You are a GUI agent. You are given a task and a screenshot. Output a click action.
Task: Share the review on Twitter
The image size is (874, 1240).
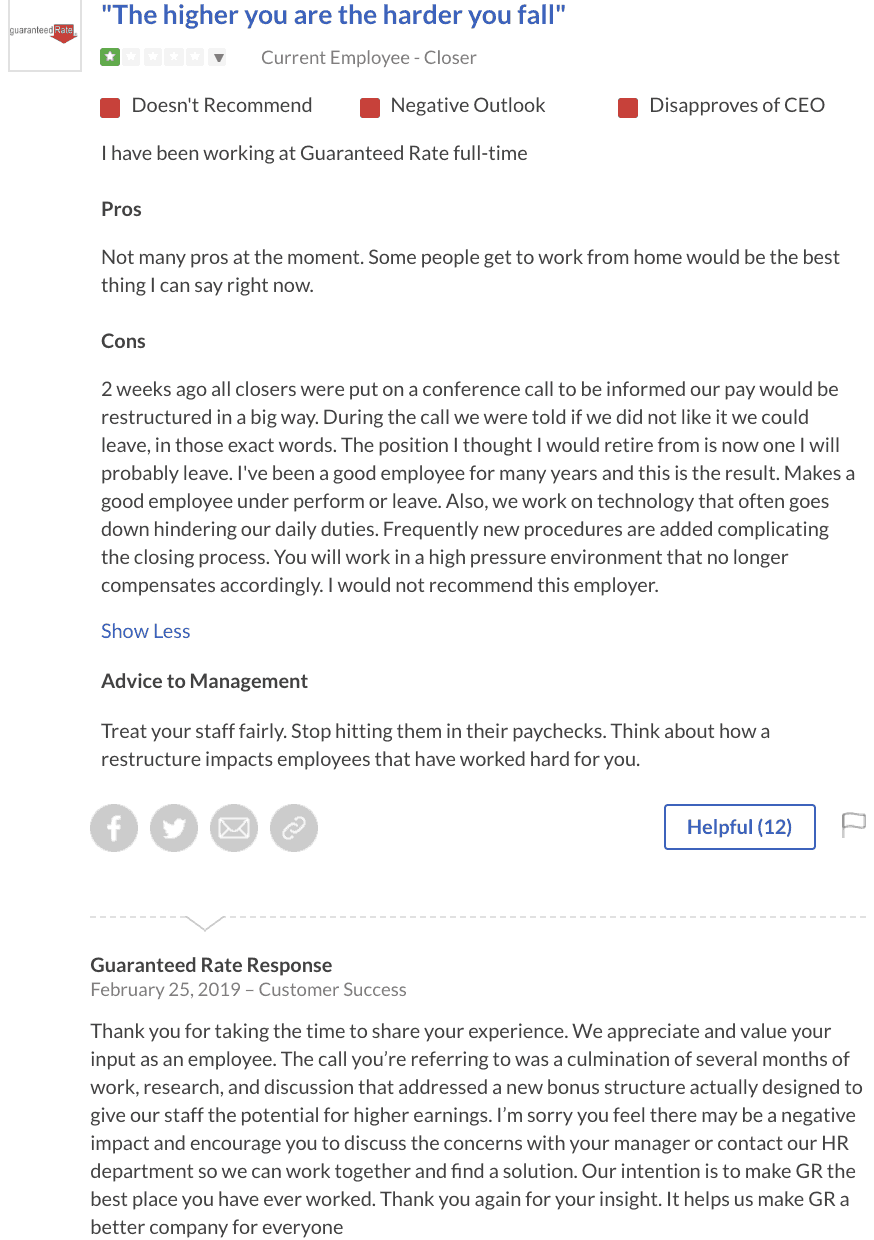[x=173, y=827]
